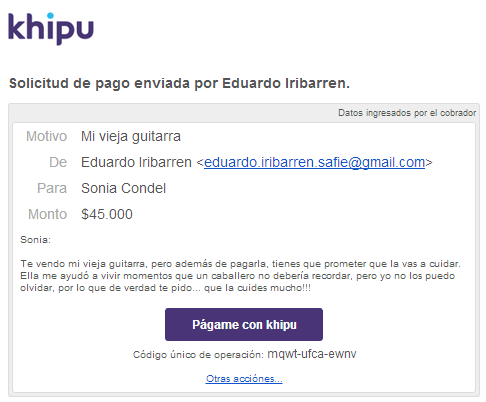Click the Págame con khipu button
Screen dimensions: 486x402
tap(244, 324)
